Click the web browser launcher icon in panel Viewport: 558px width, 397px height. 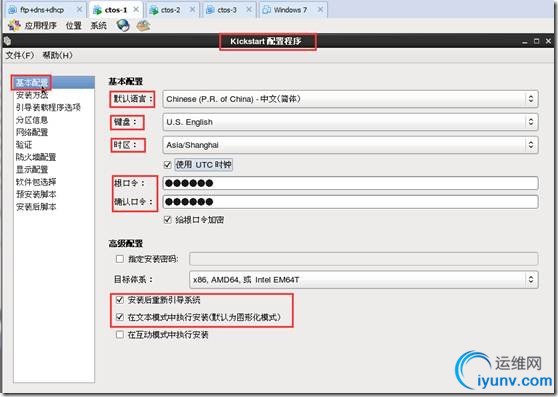[x=123, y=25]
